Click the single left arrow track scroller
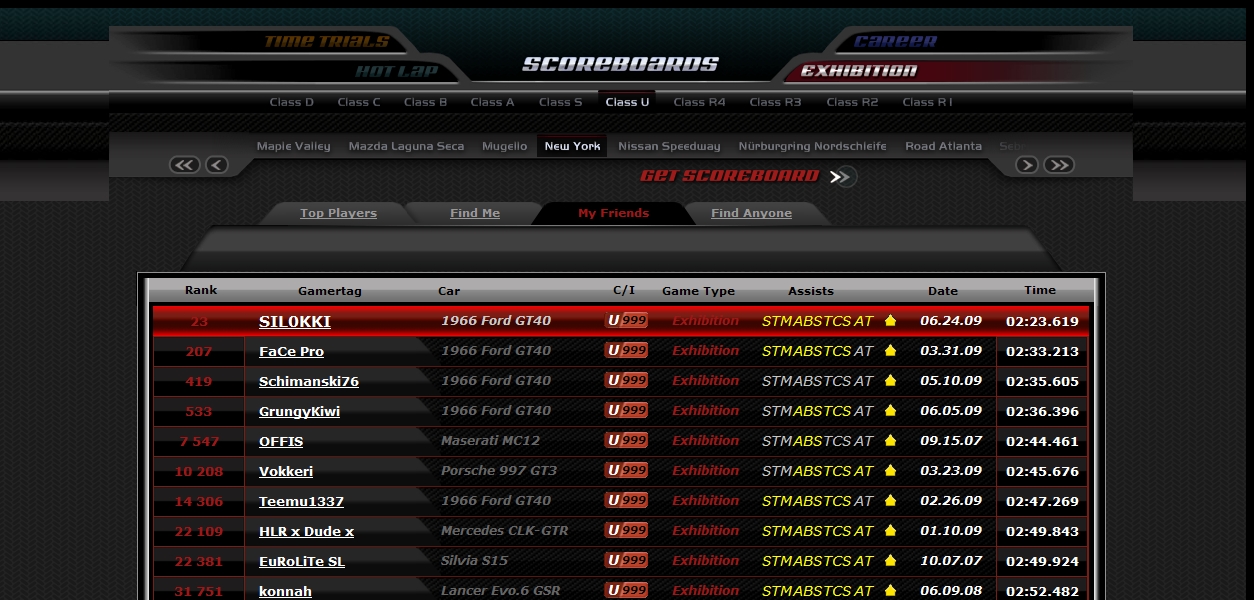This screenshot has width=1254, height=600. tap(217, 165)
